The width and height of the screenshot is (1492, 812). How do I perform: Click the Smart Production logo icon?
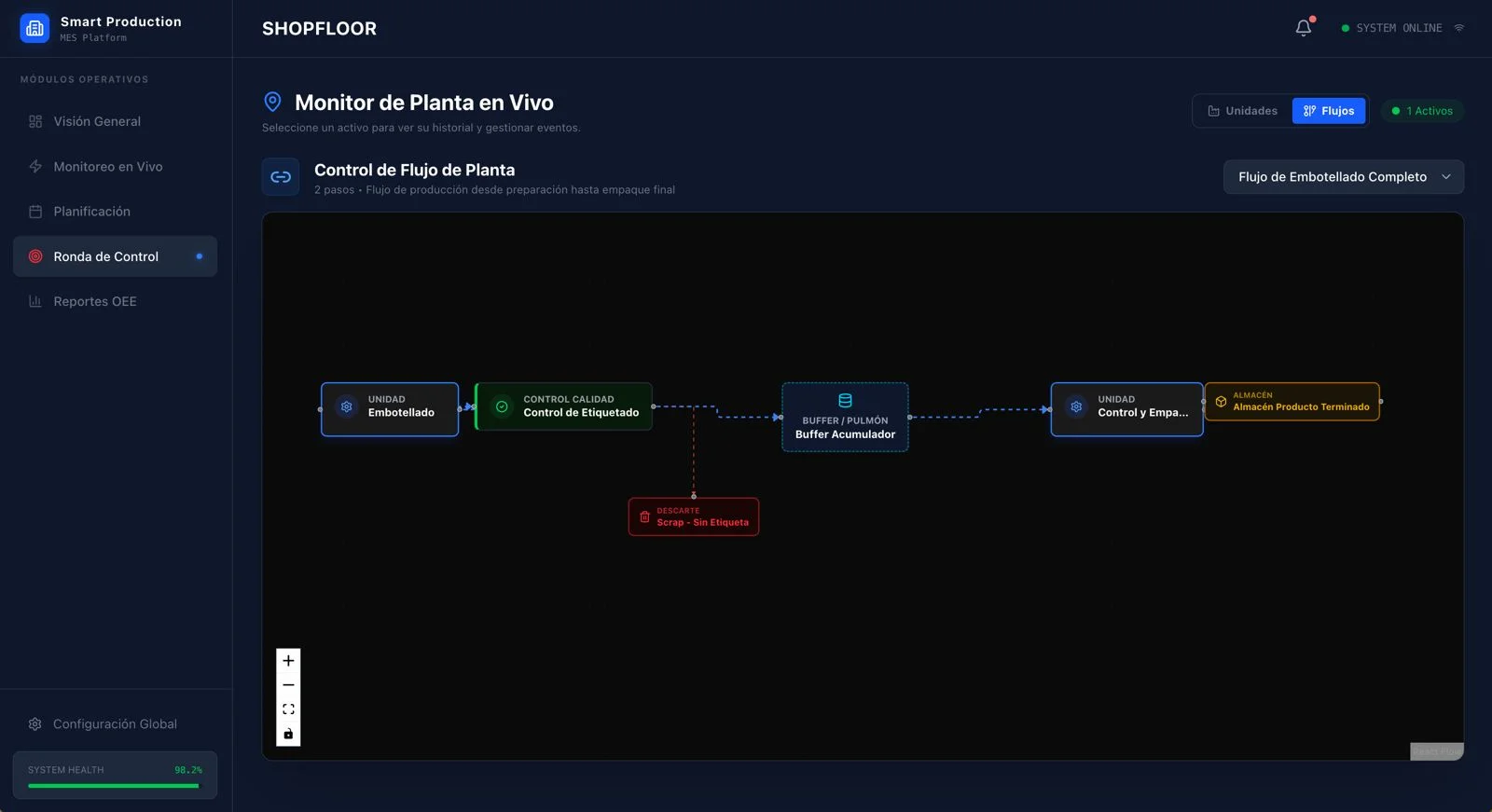tap(35, 28)
